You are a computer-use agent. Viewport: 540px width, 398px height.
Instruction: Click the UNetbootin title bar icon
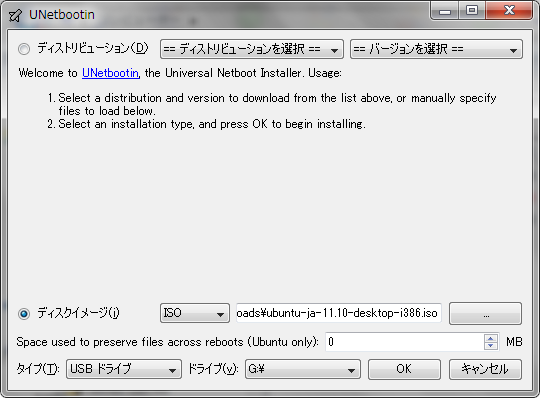15,15
